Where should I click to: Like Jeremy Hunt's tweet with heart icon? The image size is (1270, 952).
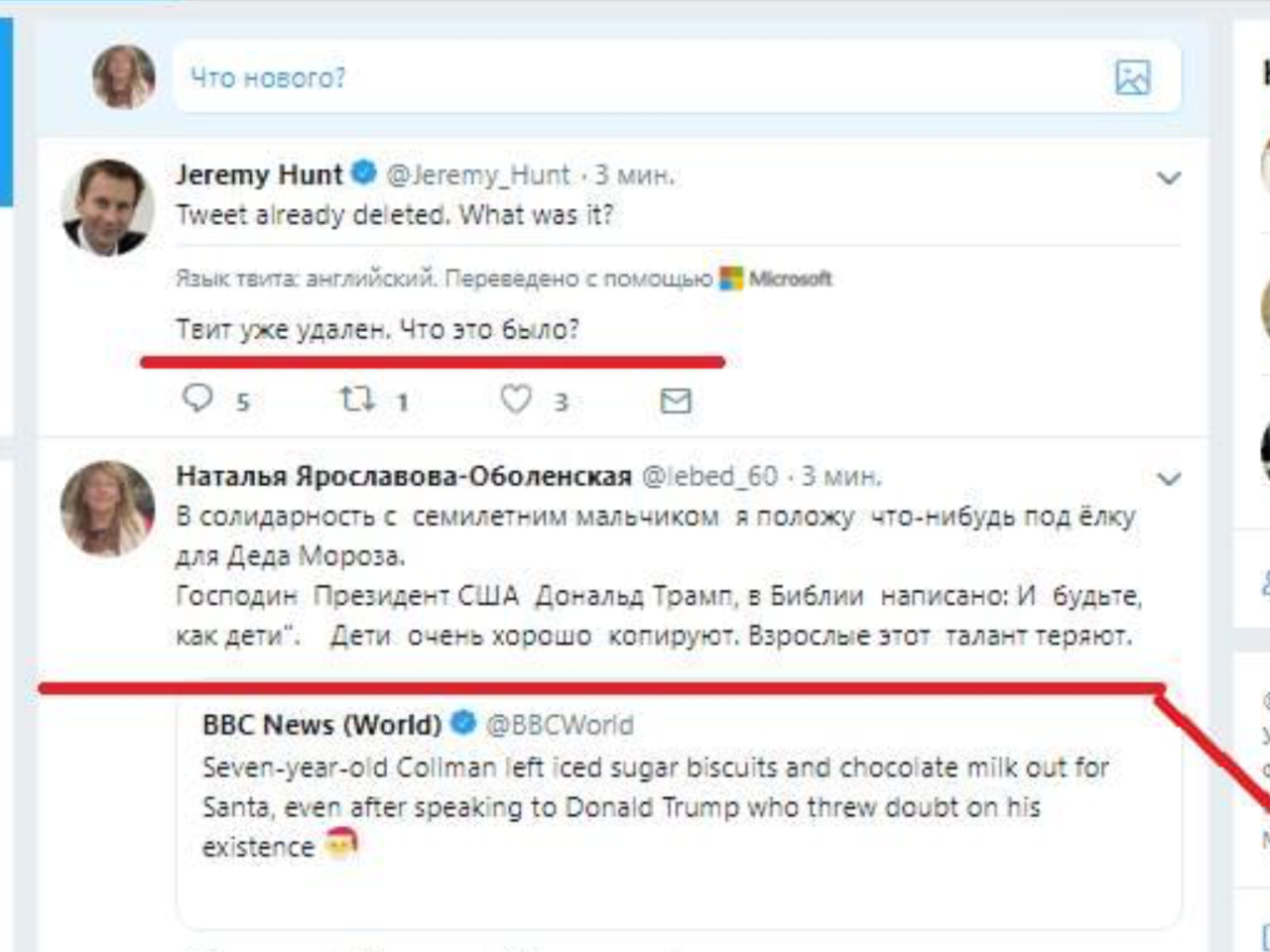(515, 400)
